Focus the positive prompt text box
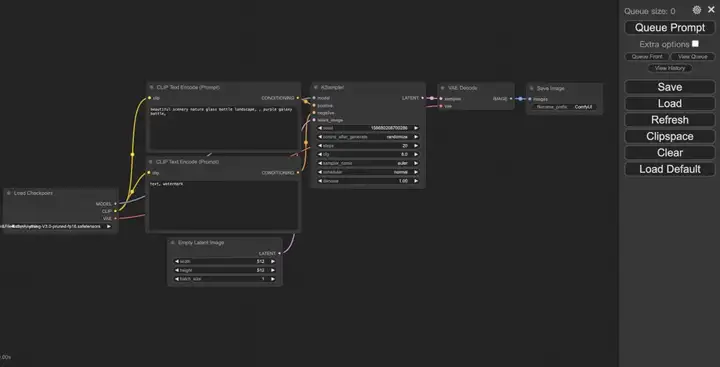The image size is (720, 367). tap(224, 128)
